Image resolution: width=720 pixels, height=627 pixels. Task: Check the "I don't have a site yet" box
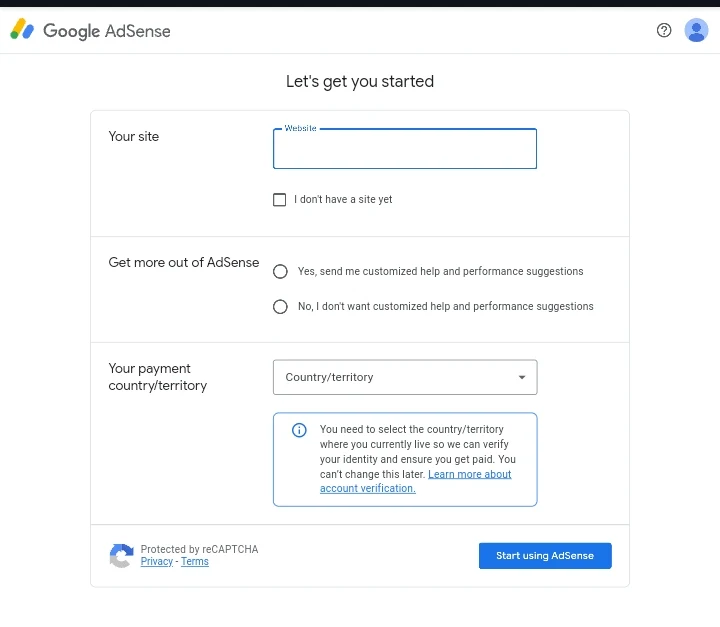coord(280,200)
